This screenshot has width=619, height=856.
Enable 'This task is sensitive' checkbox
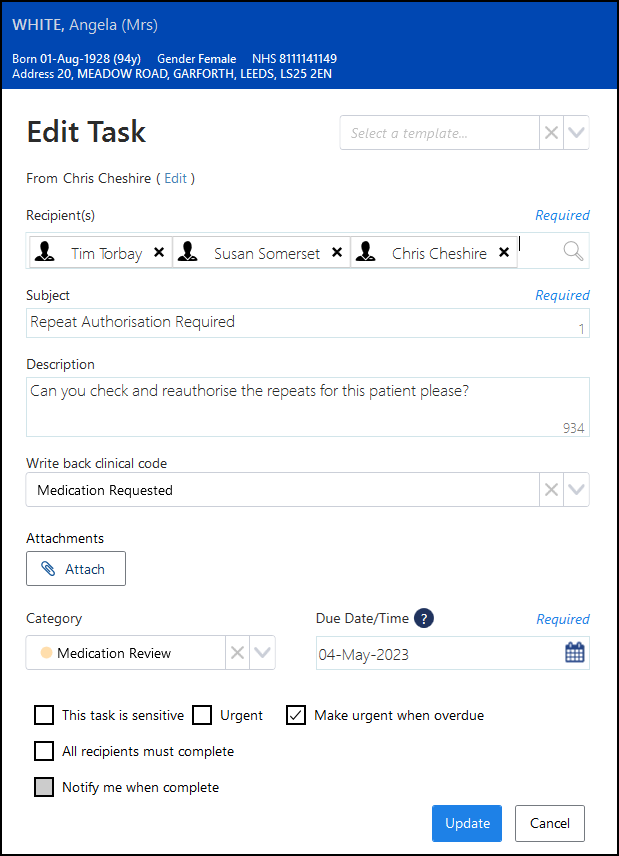[x=44, y=715]
